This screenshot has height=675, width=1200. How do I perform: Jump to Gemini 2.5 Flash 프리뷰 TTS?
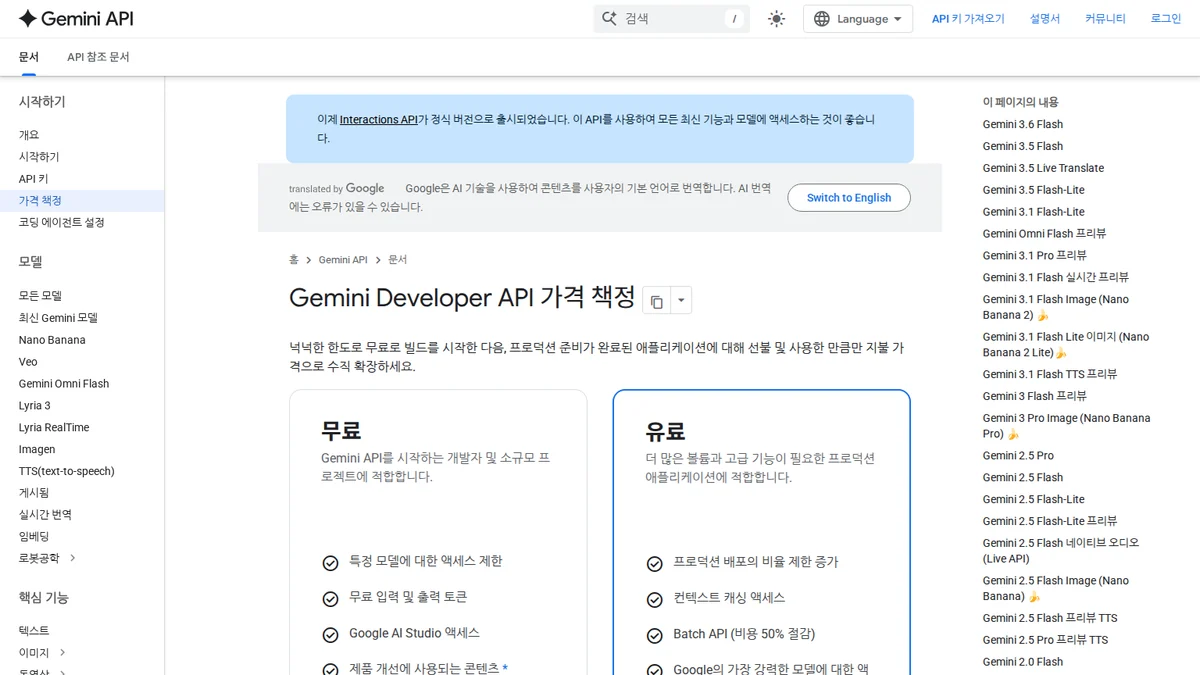click(1050, 619)
